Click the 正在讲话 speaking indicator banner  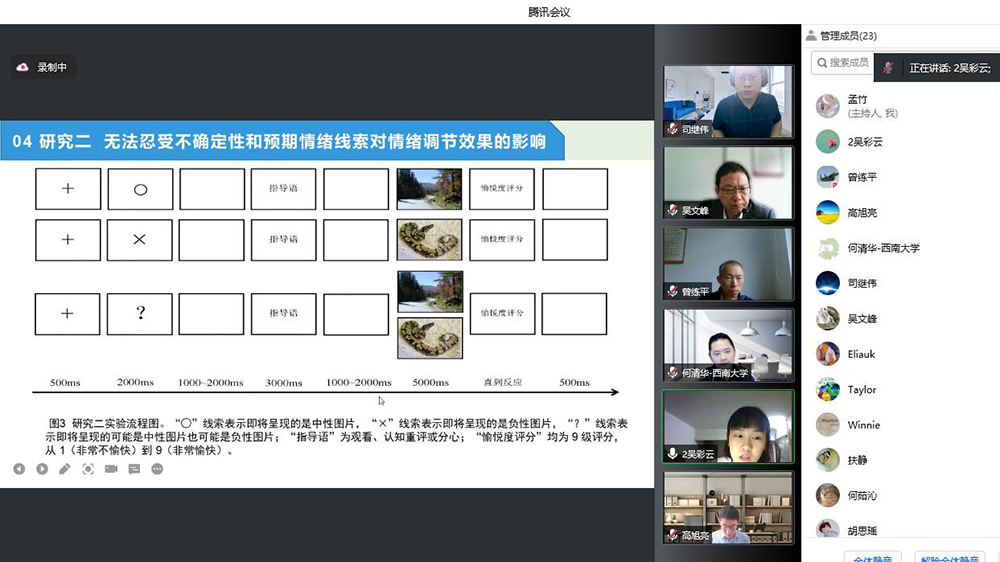pos(936,68)
